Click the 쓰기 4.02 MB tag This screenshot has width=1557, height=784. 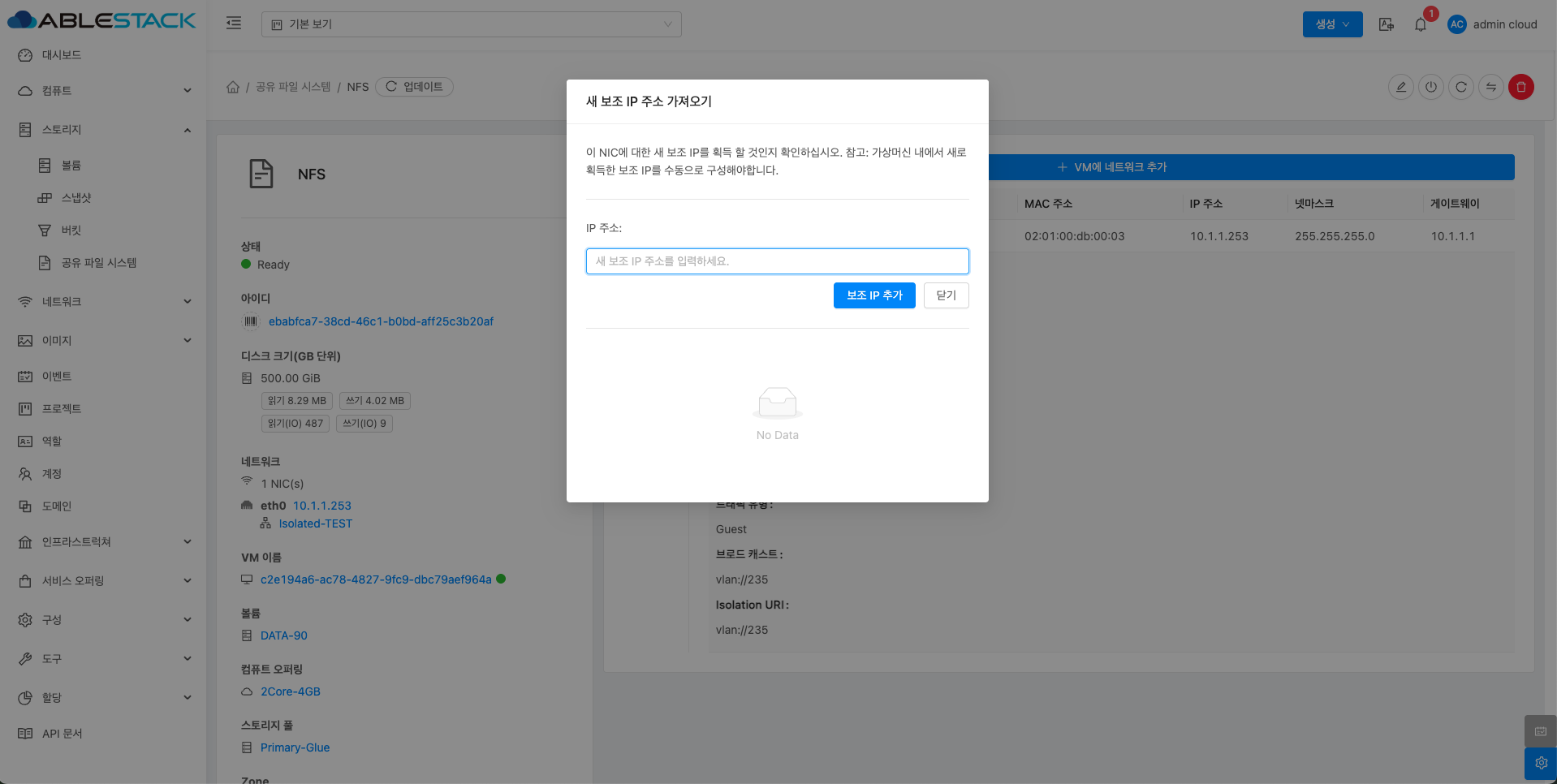pyautogui.click(x=375, y=401)
